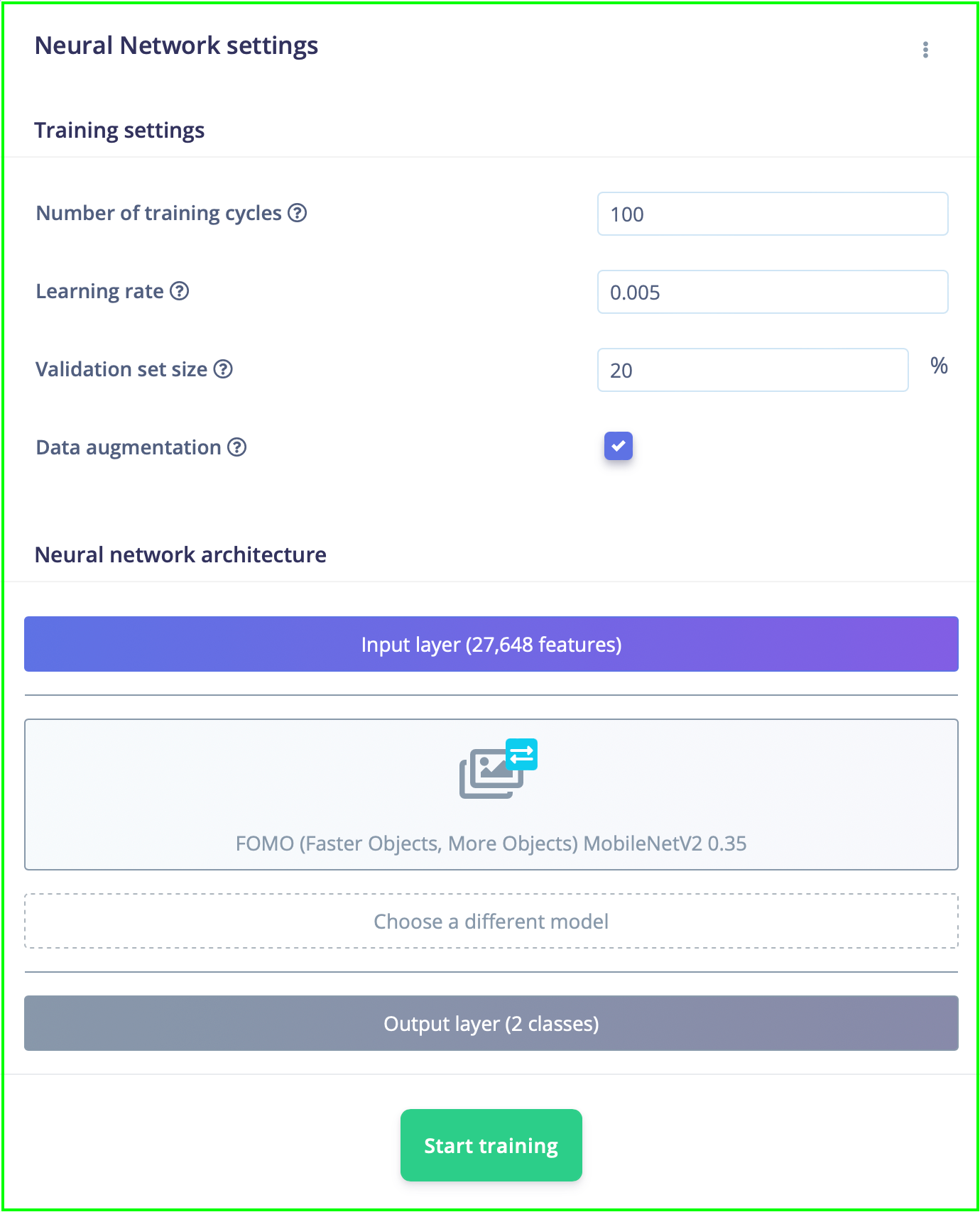Click the Training settings heading
This screenshot has width=980, height=1212.
(119, 131)
